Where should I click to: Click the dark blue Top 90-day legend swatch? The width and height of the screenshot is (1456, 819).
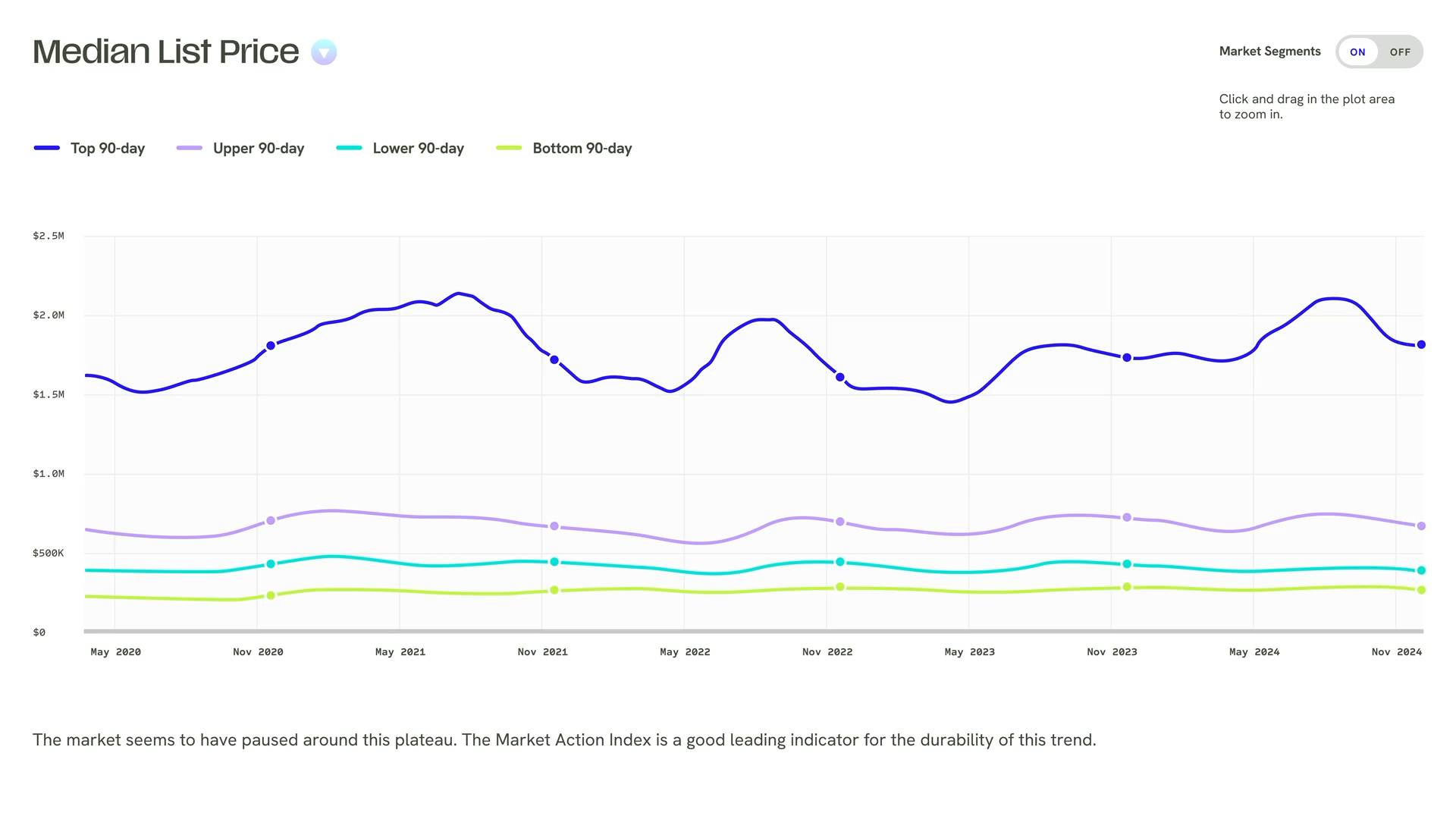click(47, 148)
